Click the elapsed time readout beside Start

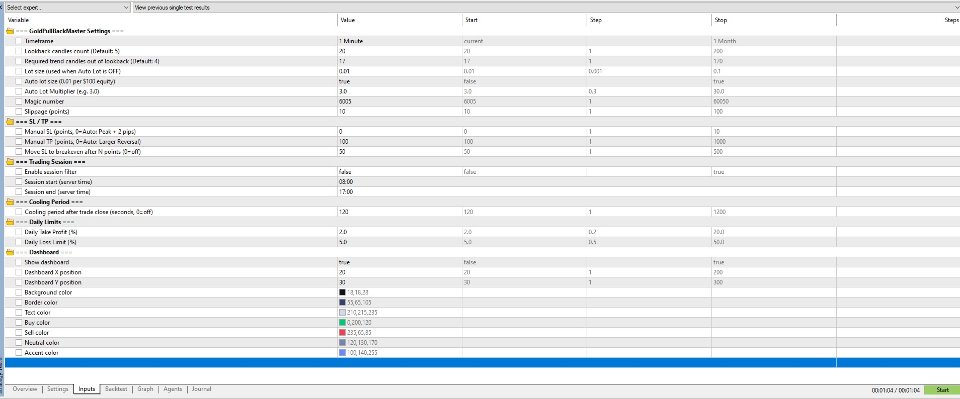896,390
